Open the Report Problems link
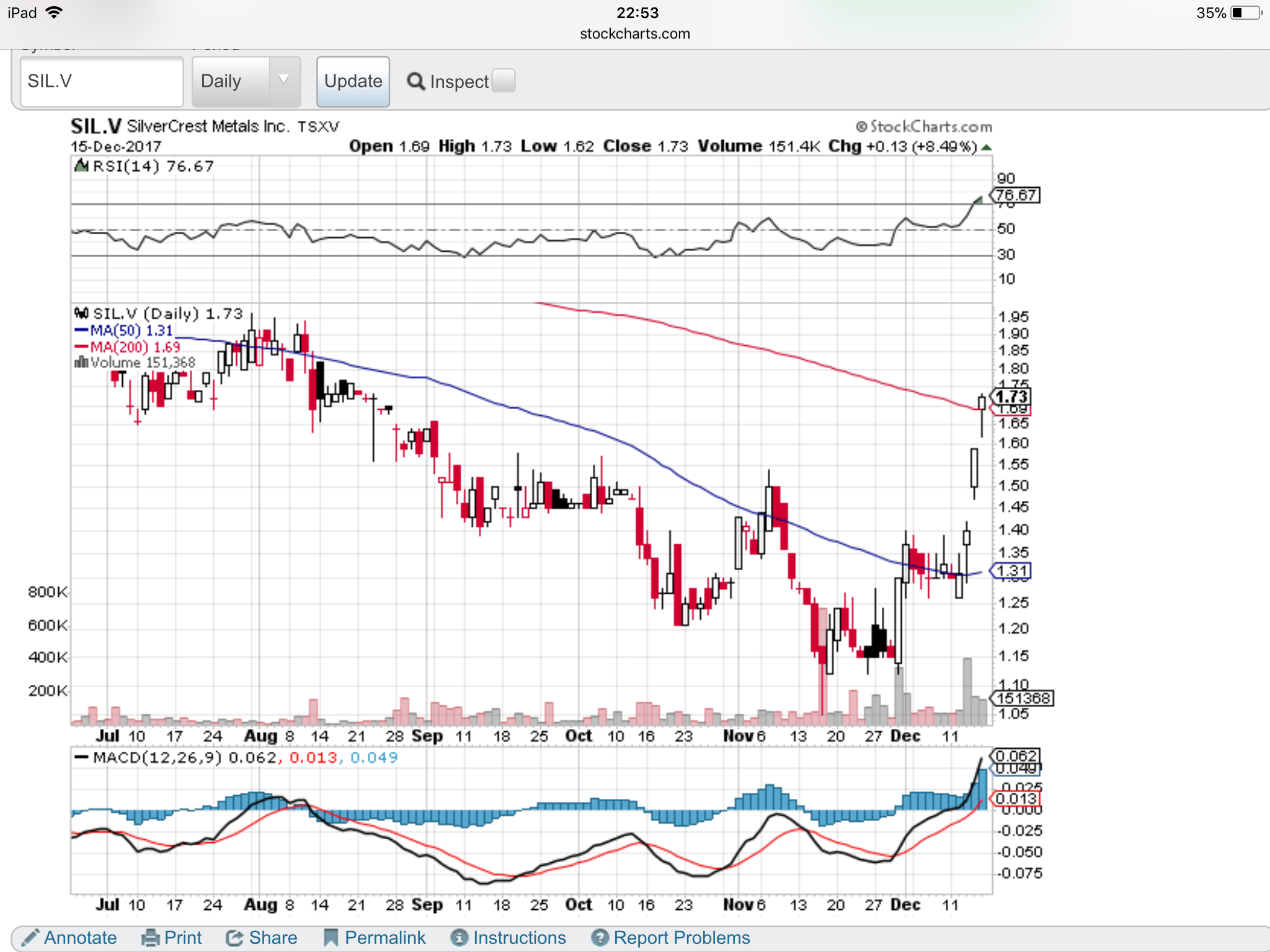Screen dimensions: 1270x952 682,938
